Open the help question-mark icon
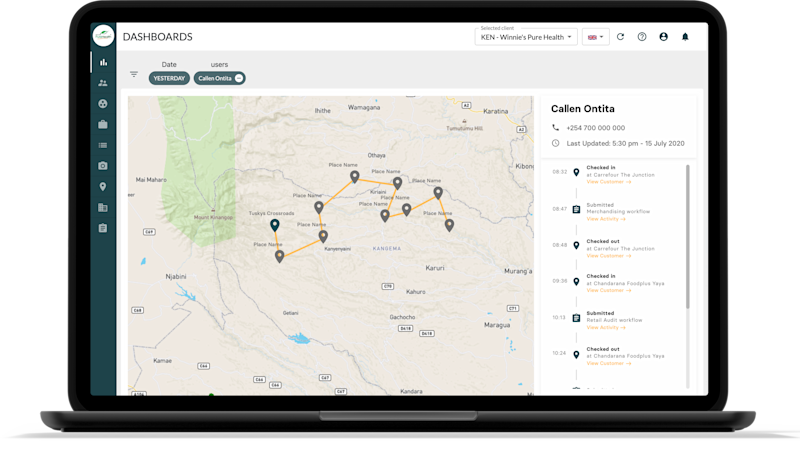This screenshot has width=800, height=449. tap(642, 37)
